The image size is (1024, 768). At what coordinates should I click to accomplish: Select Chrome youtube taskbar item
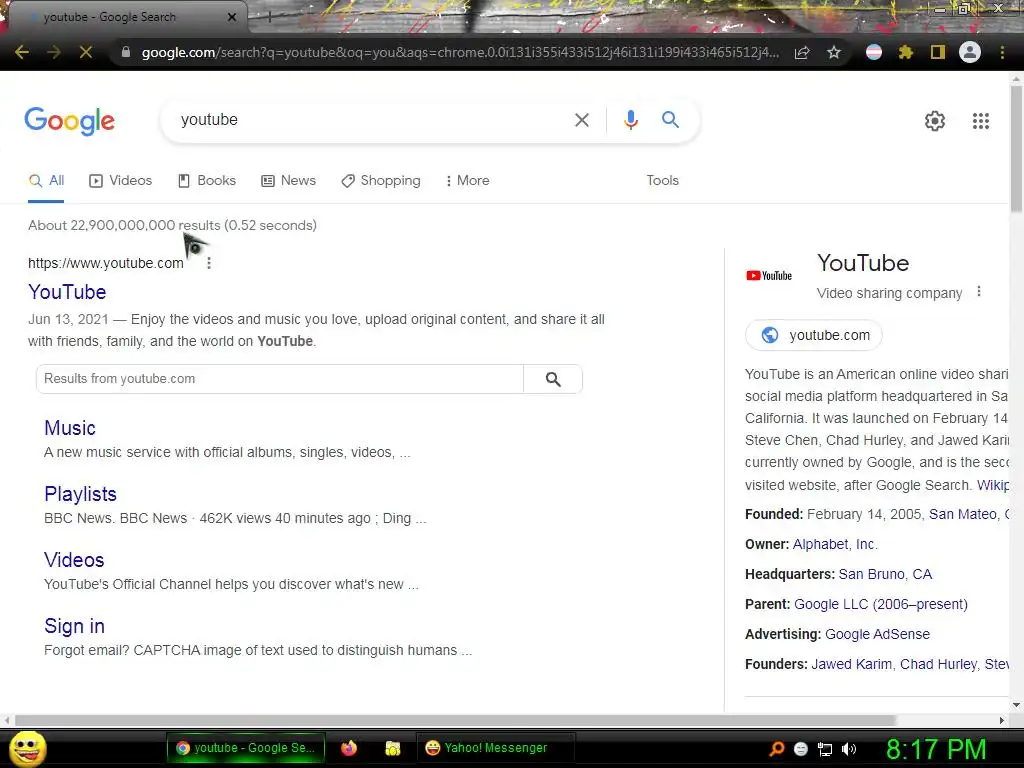(x=246, y=748)
